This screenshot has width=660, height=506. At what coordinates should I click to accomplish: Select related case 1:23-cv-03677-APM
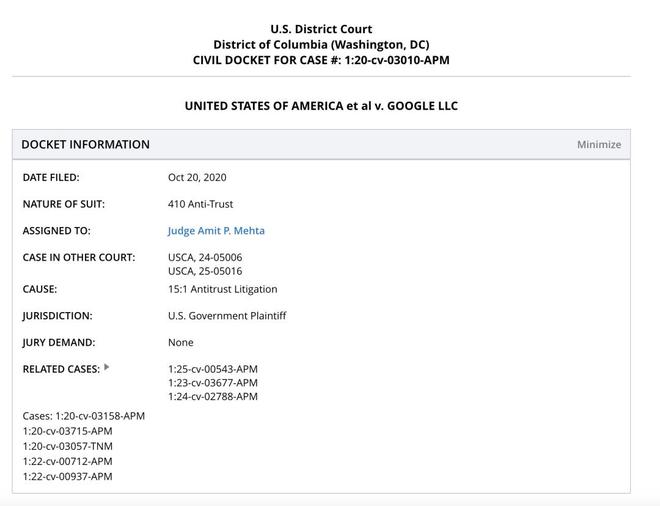pos(212,383)
